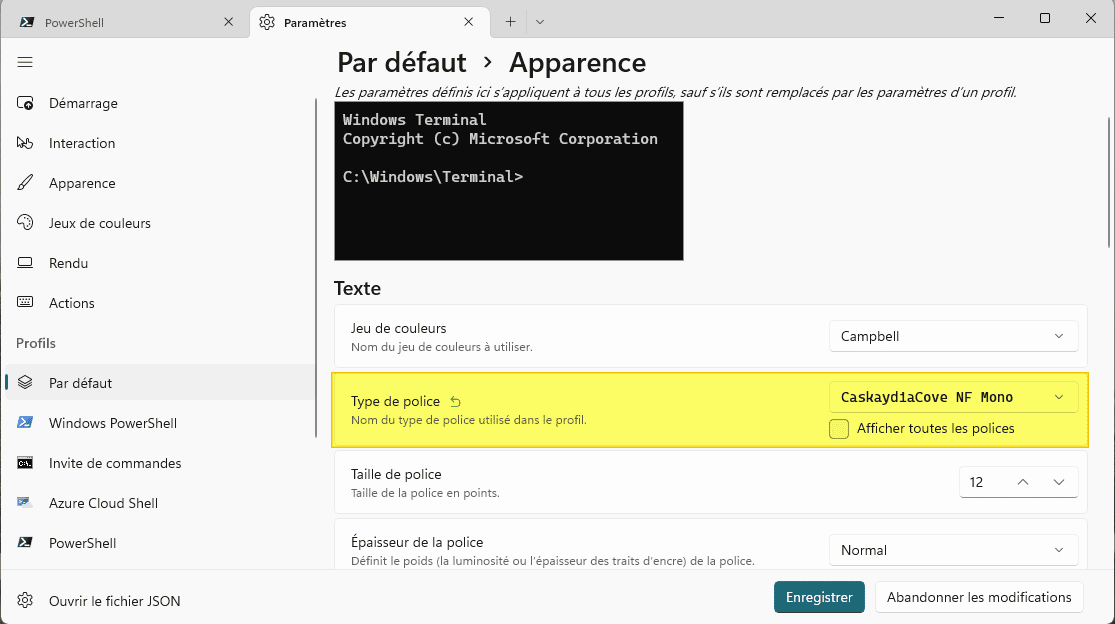Click the Enregistrer button
The image size is (1115, 624).
tap(819, 597)
